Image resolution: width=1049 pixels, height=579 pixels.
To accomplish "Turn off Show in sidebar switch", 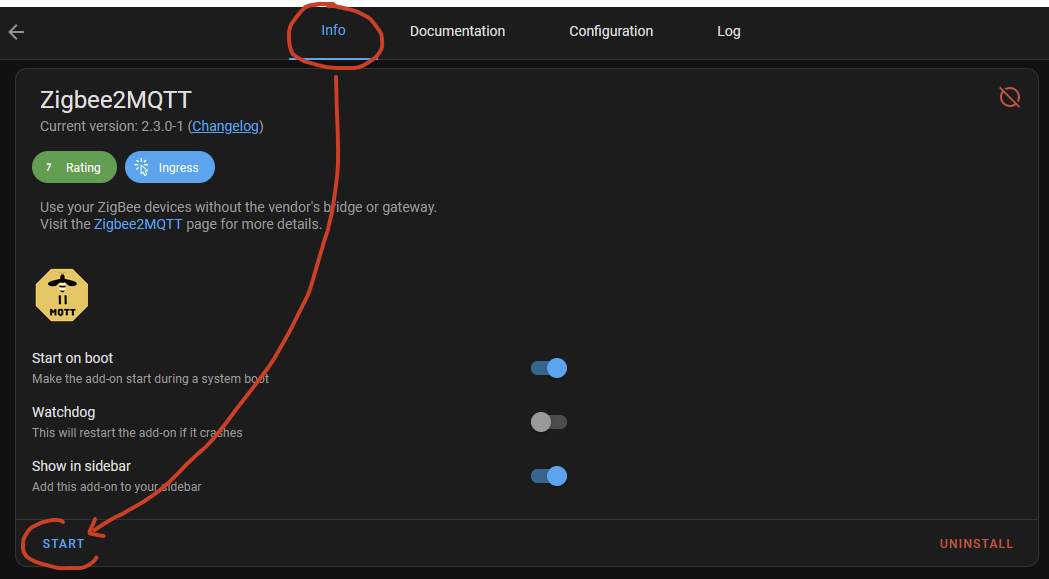I will [549, 476].
